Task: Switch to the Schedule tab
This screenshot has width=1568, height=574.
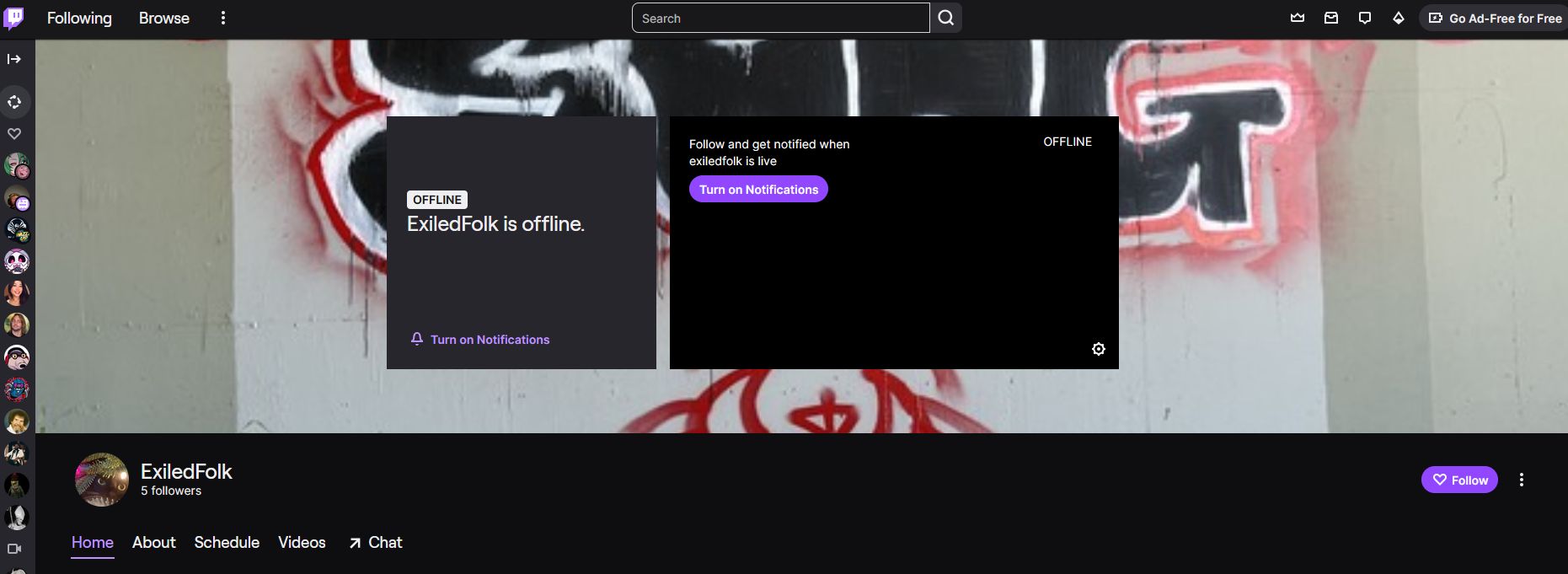Action: [x=227, y=543]
